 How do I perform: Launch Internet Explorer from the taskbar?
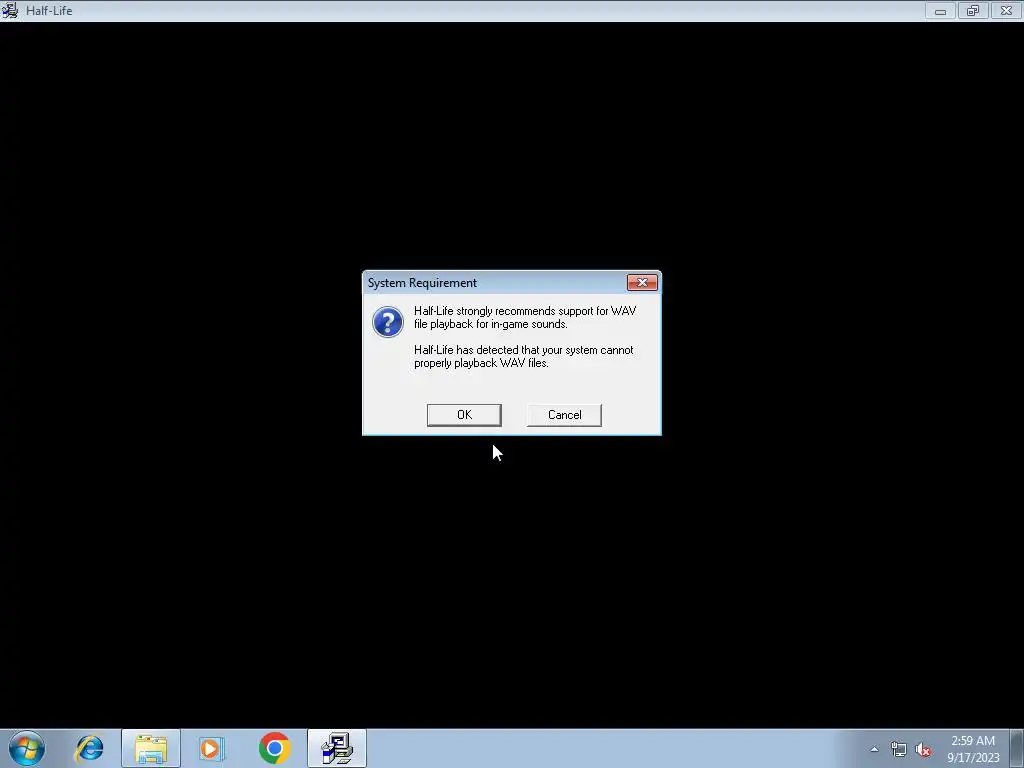point(89,748)
